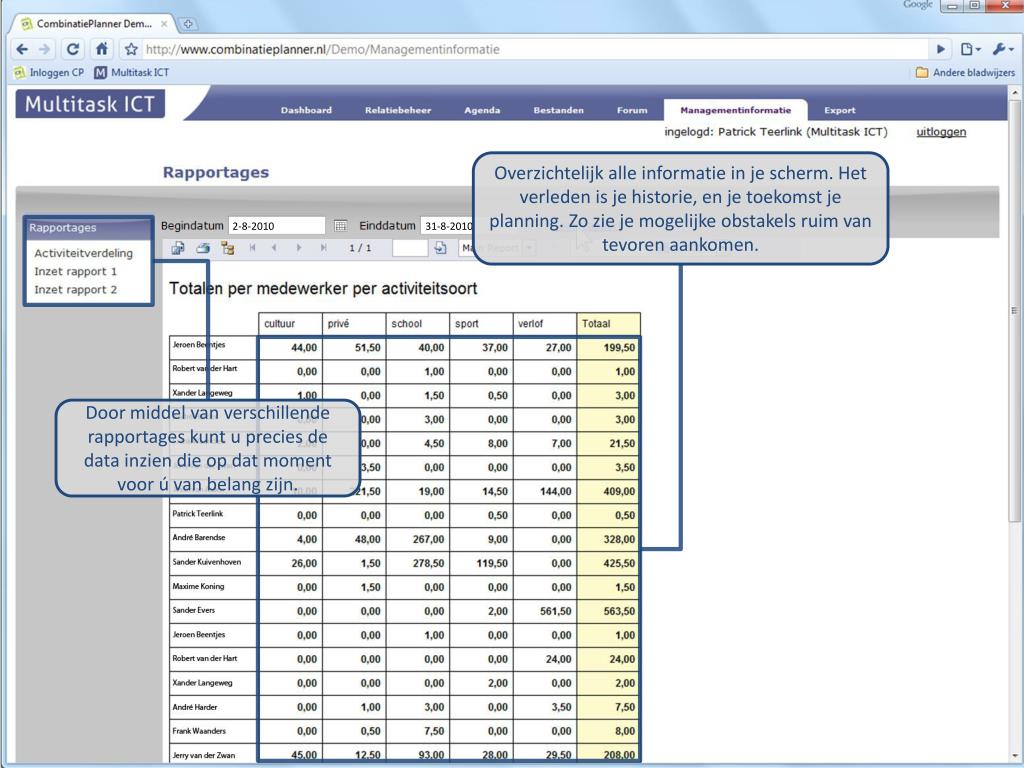Open the wrench settings menu
1024x768 pixels.
[1002, 49]
